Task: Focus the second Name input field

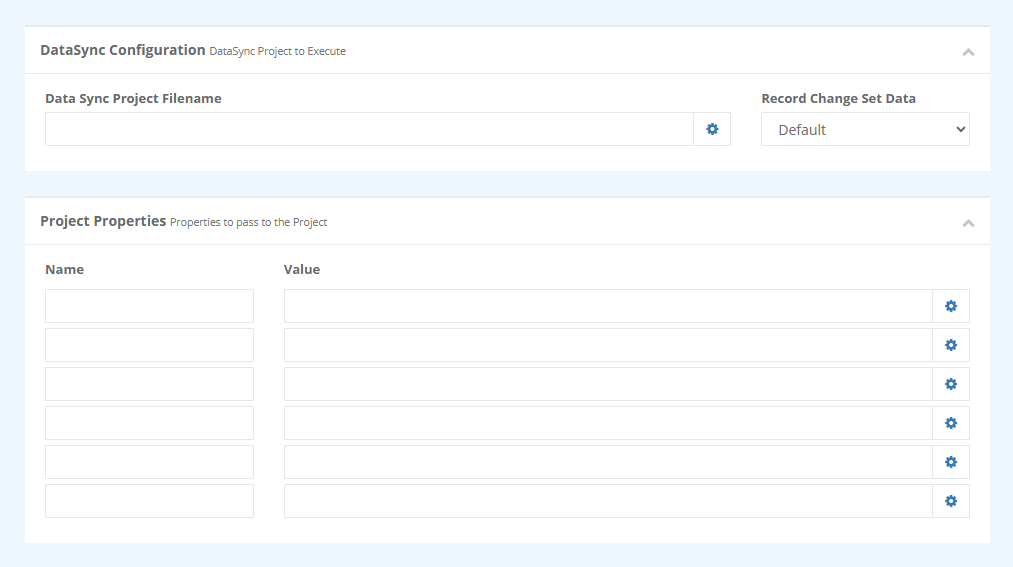Action: point(149,345)
